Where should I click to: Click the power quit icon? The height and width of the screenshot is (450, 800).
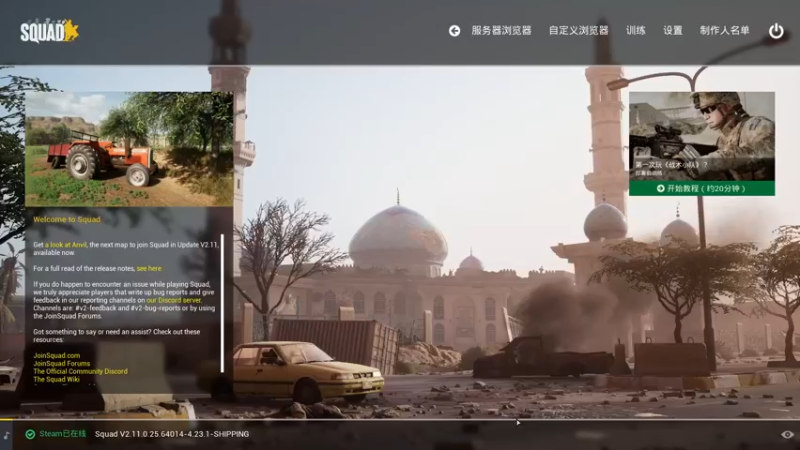776,31
